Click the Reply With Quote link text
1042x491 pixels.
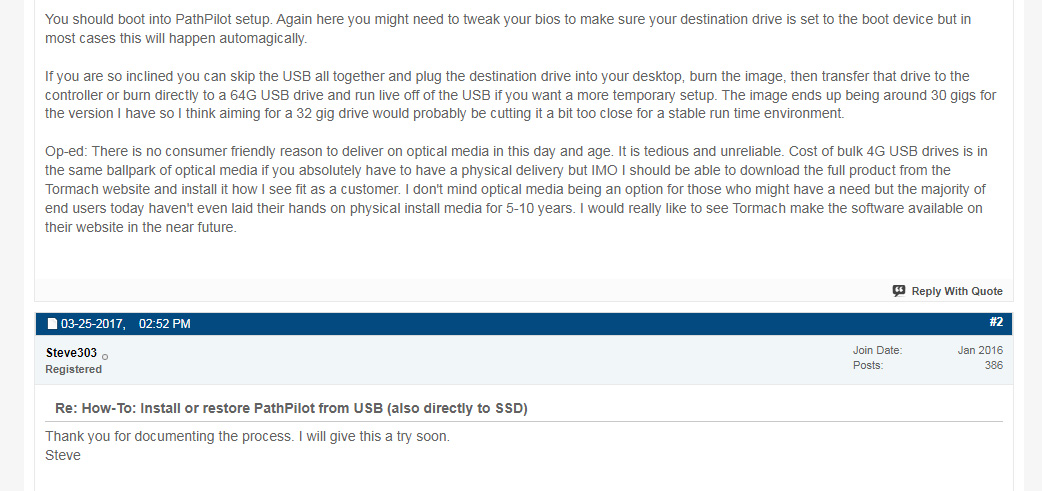pos(956,291)
